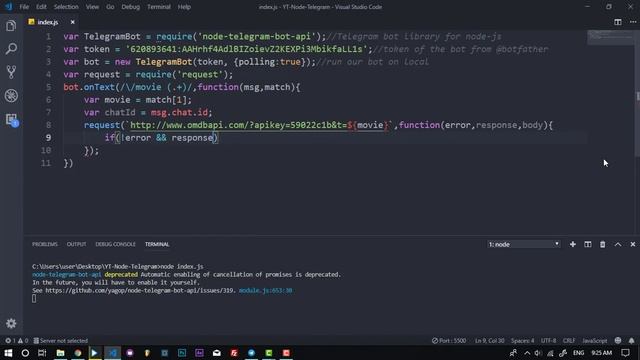Open the File menu
Screen dimensions: 640x360
24,7
